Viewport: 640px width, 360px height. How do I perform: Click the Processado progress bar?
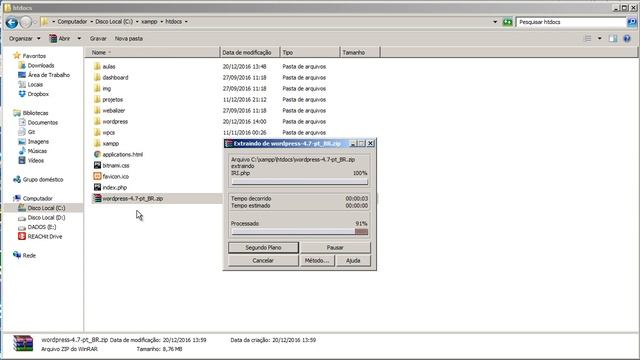tap(300, 232)
